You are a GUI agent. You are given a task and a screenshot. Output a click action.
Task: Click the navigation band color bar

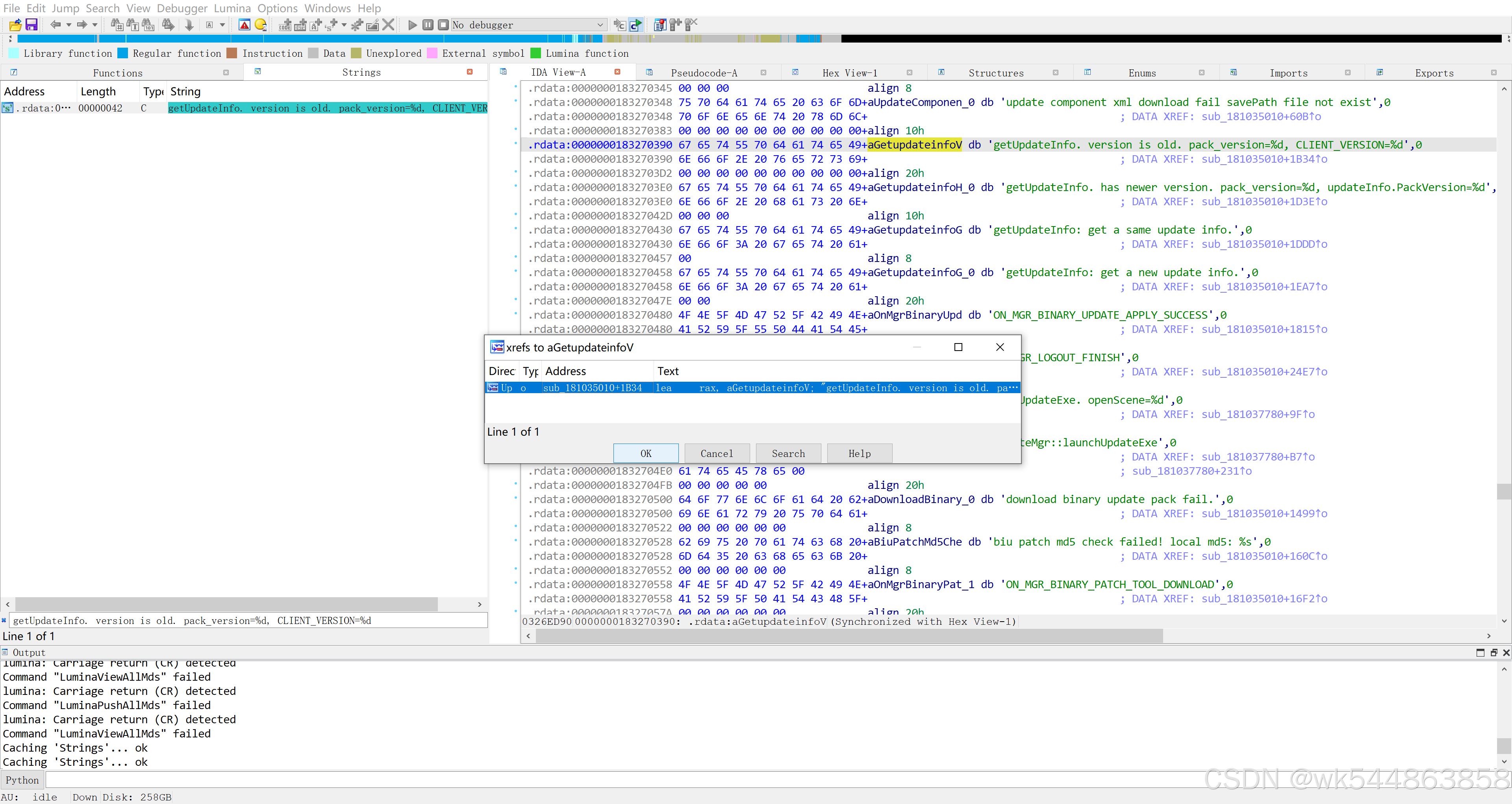tap(411, 39)
